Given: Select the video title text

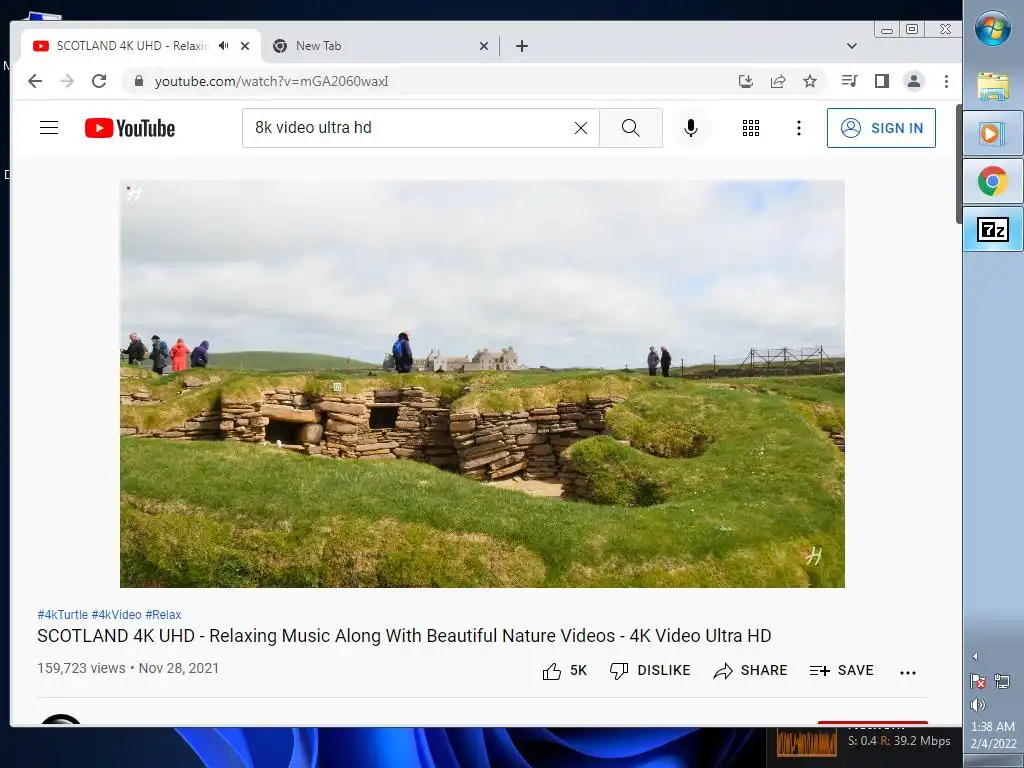Looking at the screenshot, I should point(404,635).
